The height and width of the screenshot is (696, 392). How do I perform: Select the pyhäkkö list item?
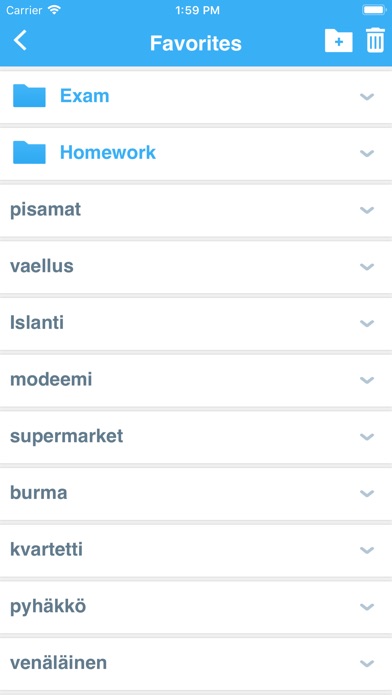196,607
